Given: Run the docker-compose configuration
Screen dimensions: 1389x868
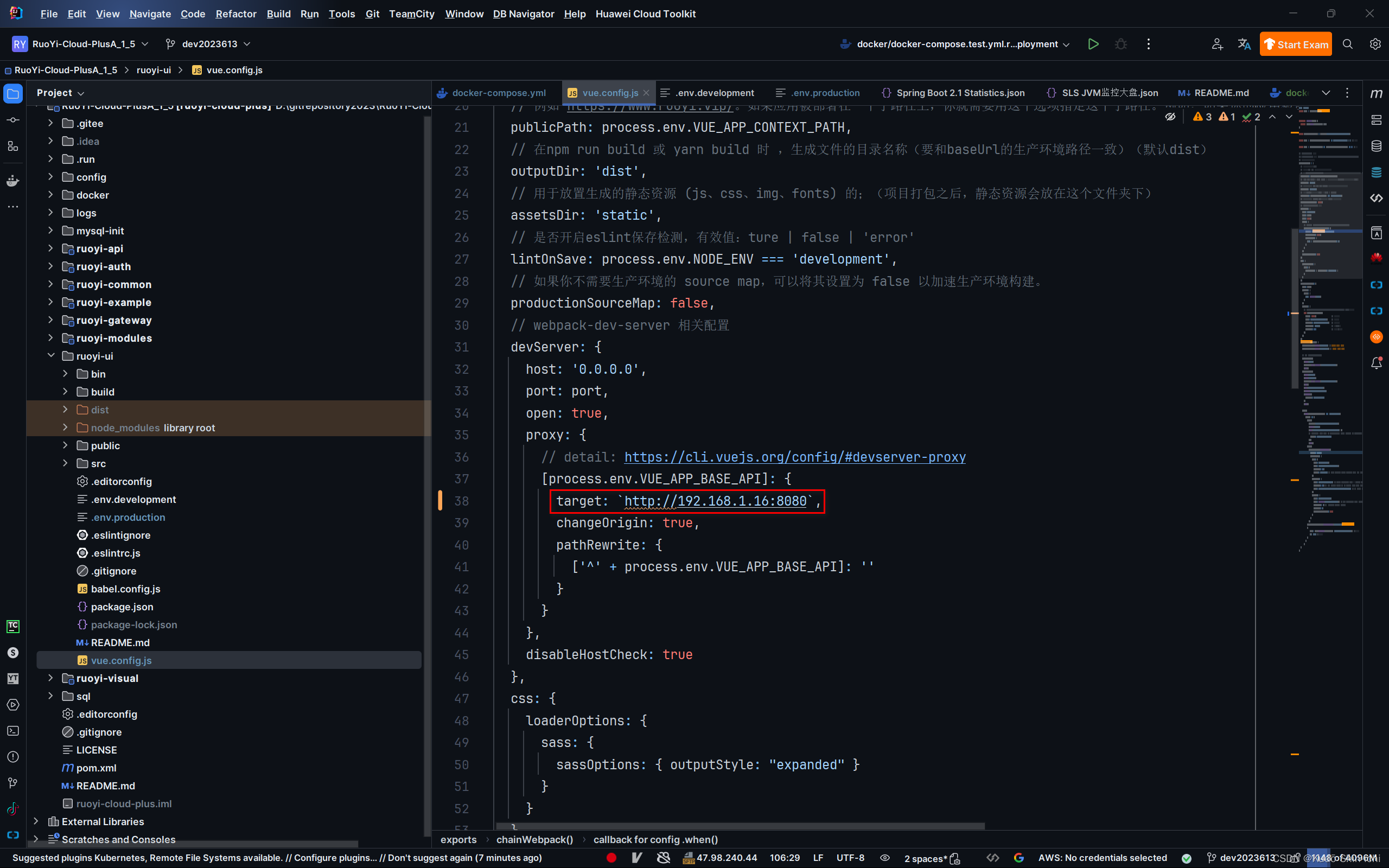Looking at the screenshot, I should click(1093, 44).
